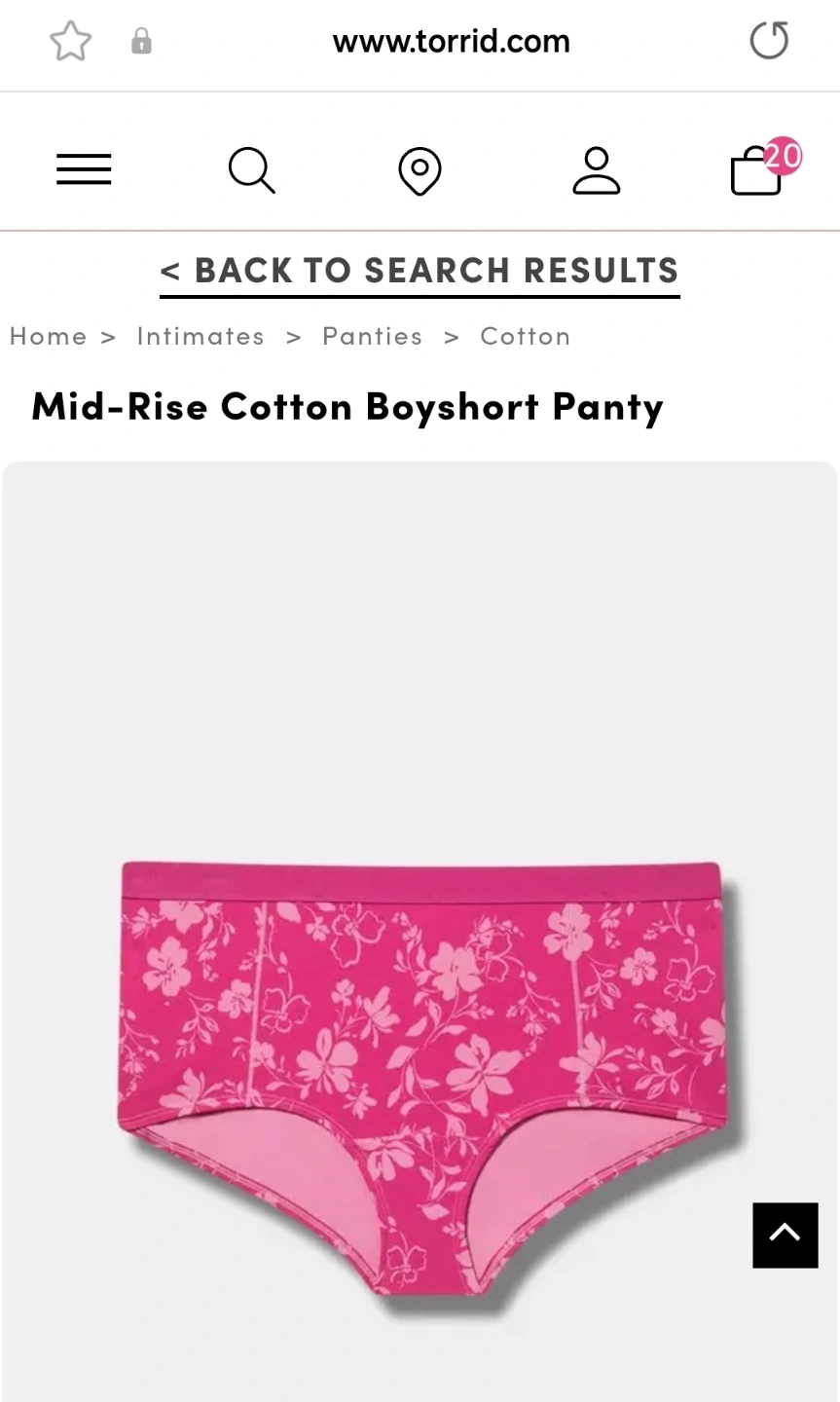This screenshot has height=1402, width=840.
Task: Jump to top with the black arrow button
Action: pyautogui.click(x=785, y=1235)
